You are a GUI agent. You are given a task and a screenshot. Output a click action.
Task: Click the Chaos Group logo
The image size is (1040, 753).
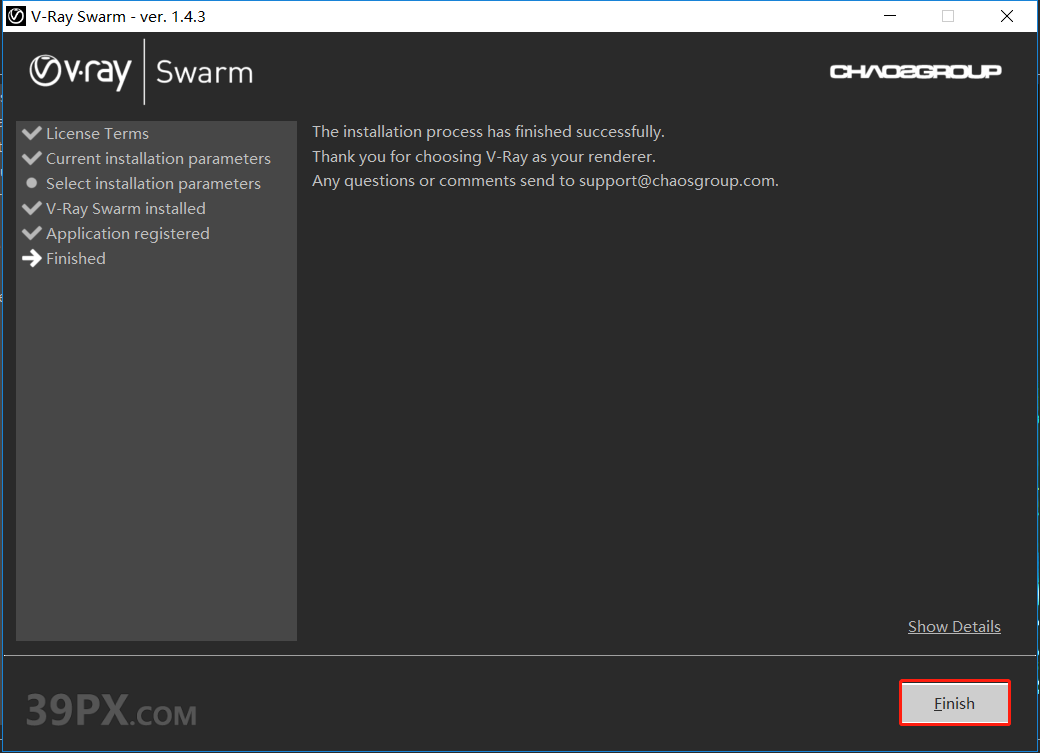tap(915, 71)
